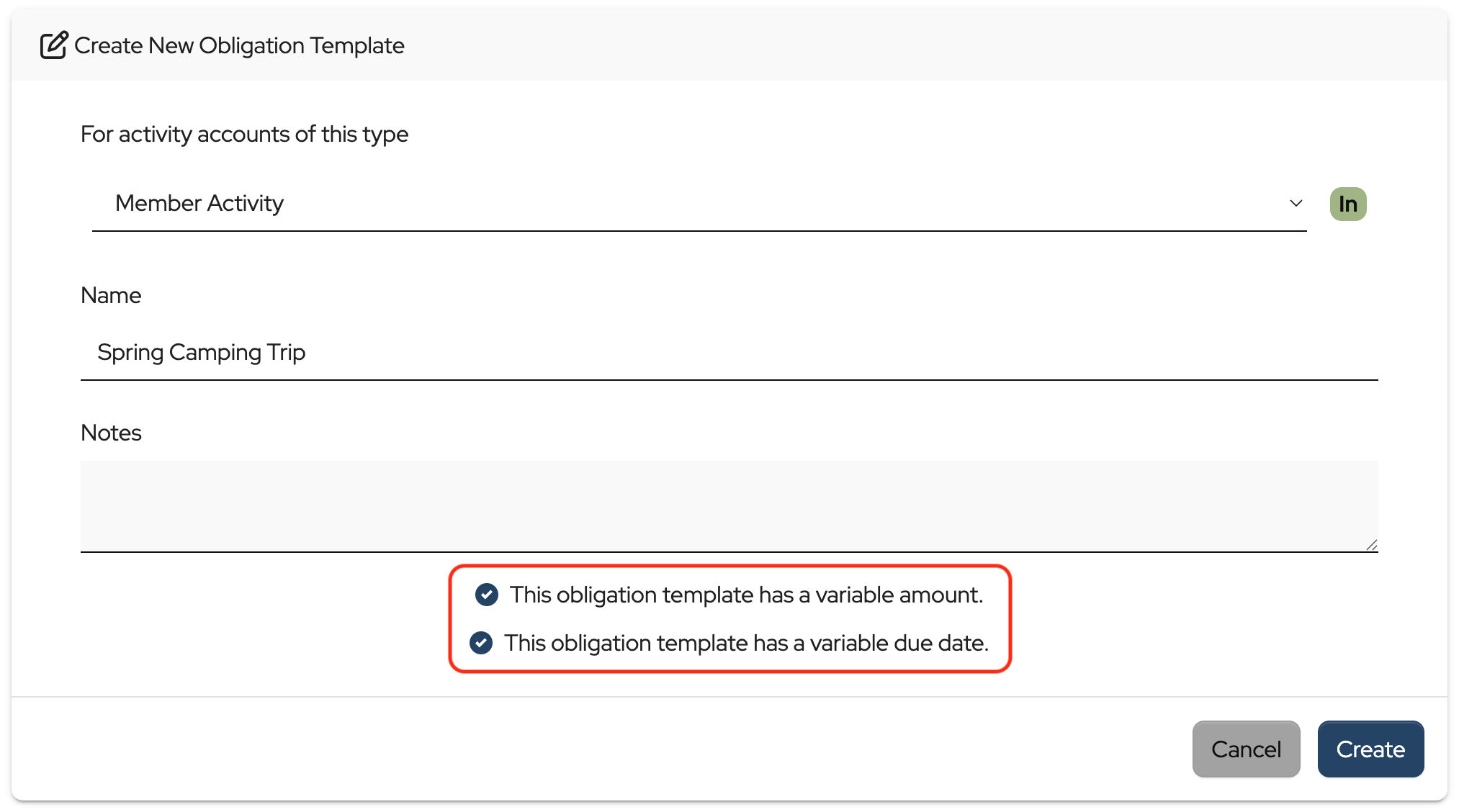Viewport: 1459px width, 812px height.
Task: Click the "Create New Obligation Template" title
Action: pyautogui.click(x=239, y=45)
